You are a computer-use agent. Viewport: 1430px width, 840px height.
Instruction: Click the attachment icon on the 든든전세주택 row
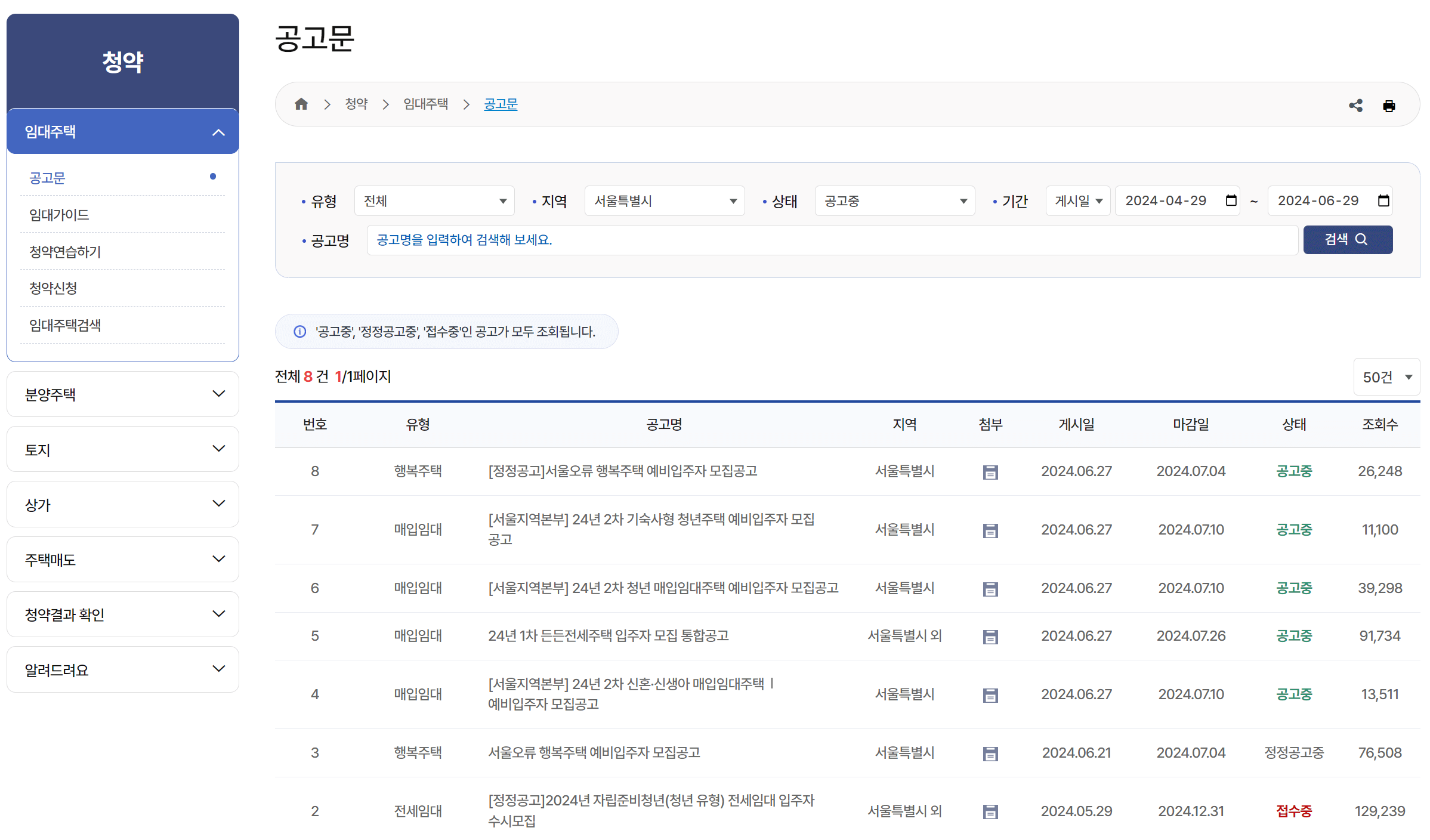pyautogui.click(x=990, y=636)
